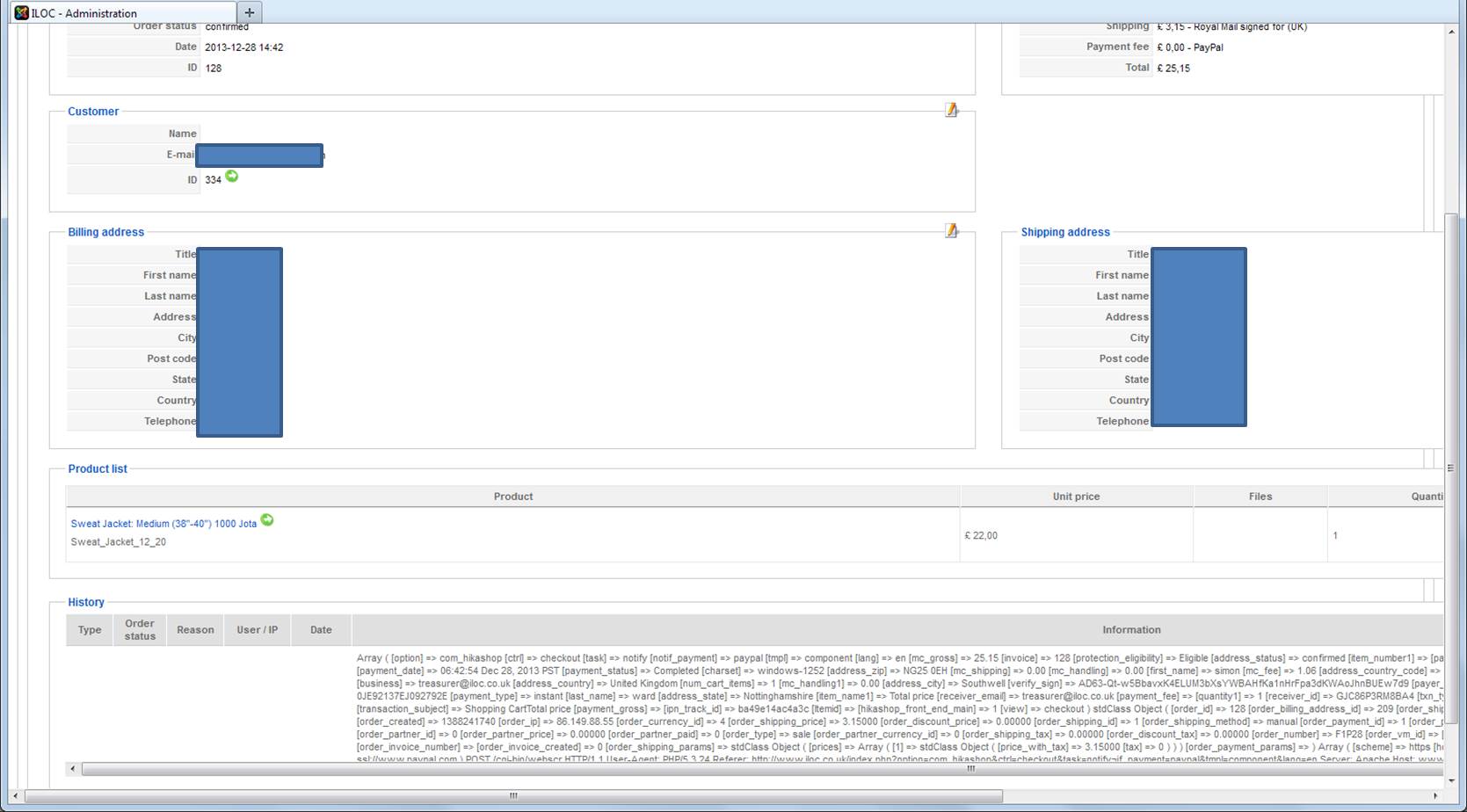1467x812 pixels.
Task: Click the Product list section heading
Action: click(98, 469)
